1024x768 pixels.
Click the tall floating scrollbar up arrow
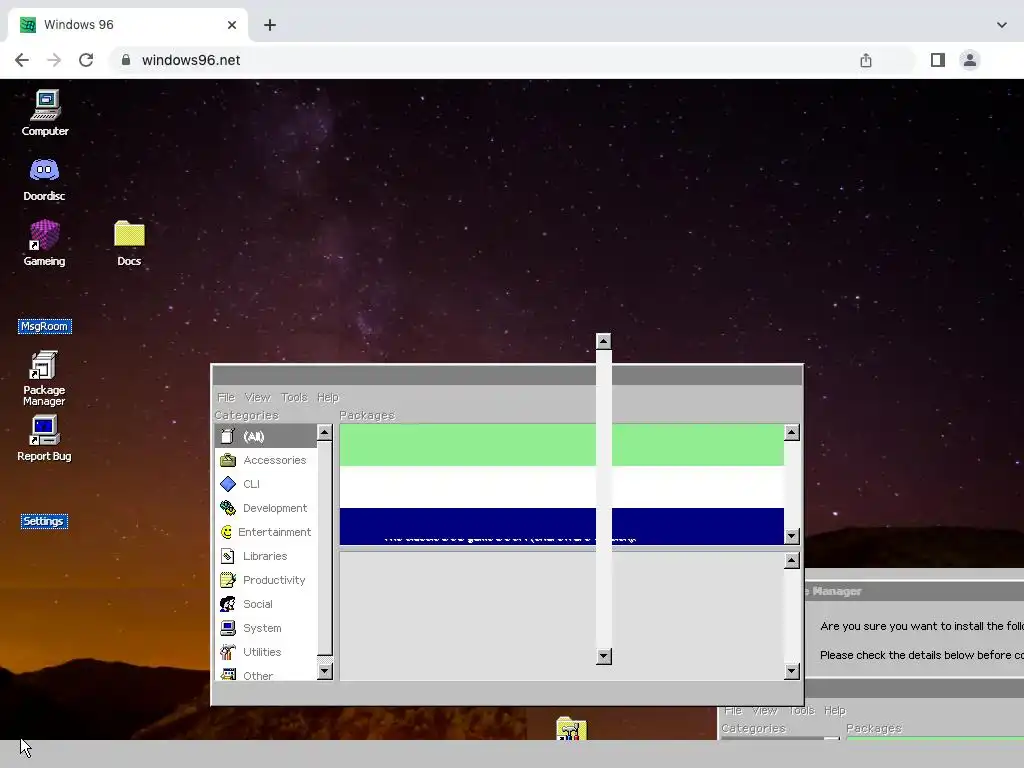(603, 341)
